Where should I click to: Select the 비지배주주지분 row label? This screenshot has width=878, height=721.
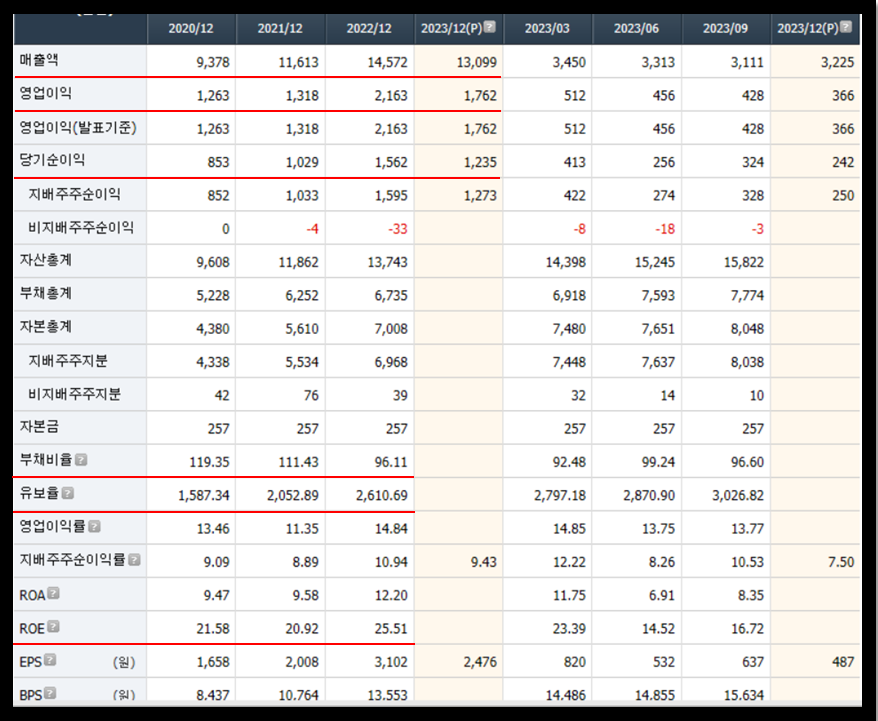[x=74, y=394]
